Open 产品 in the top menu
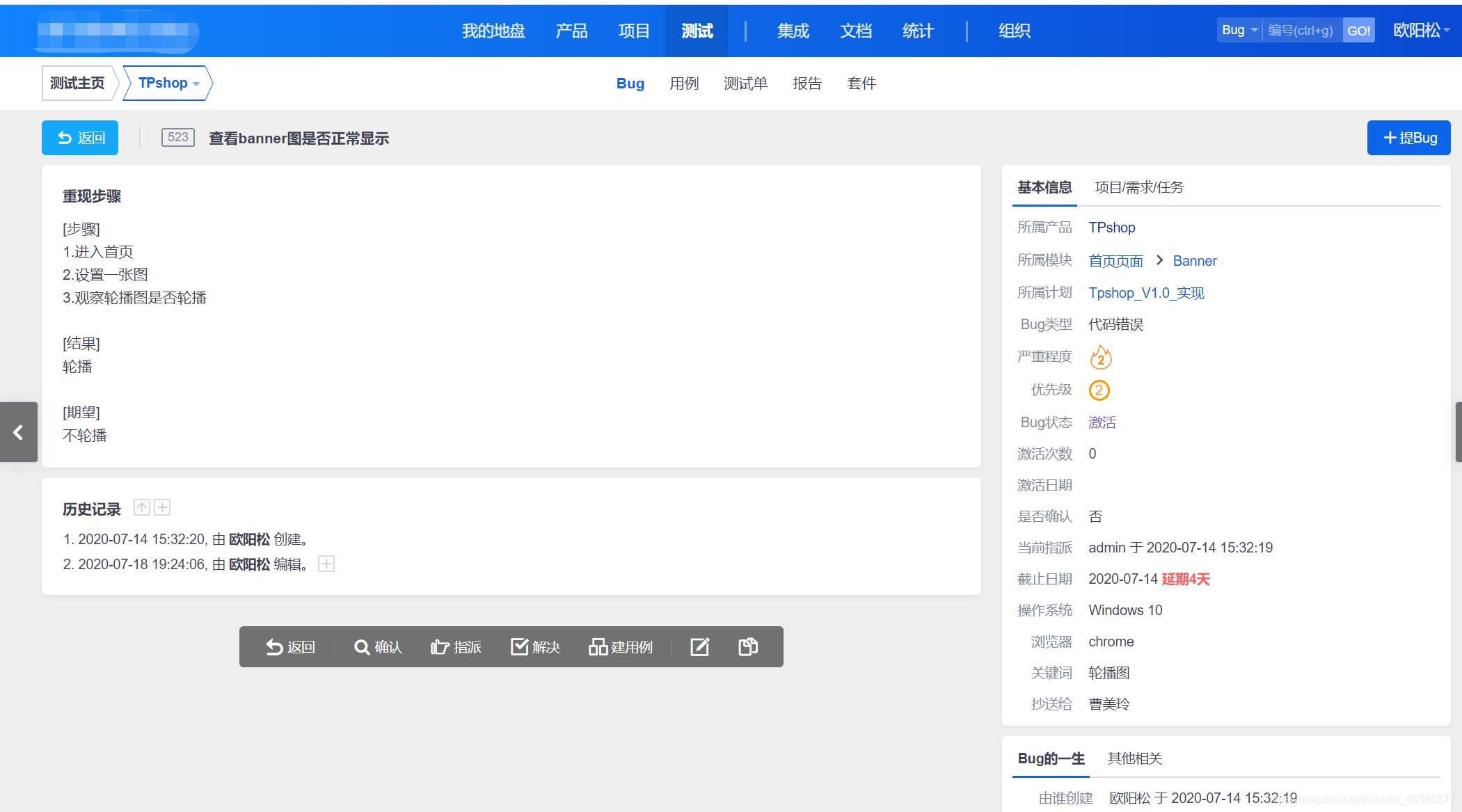This screenshot has width=1462, height=812. pyautogui.click(x=571, y=31)
